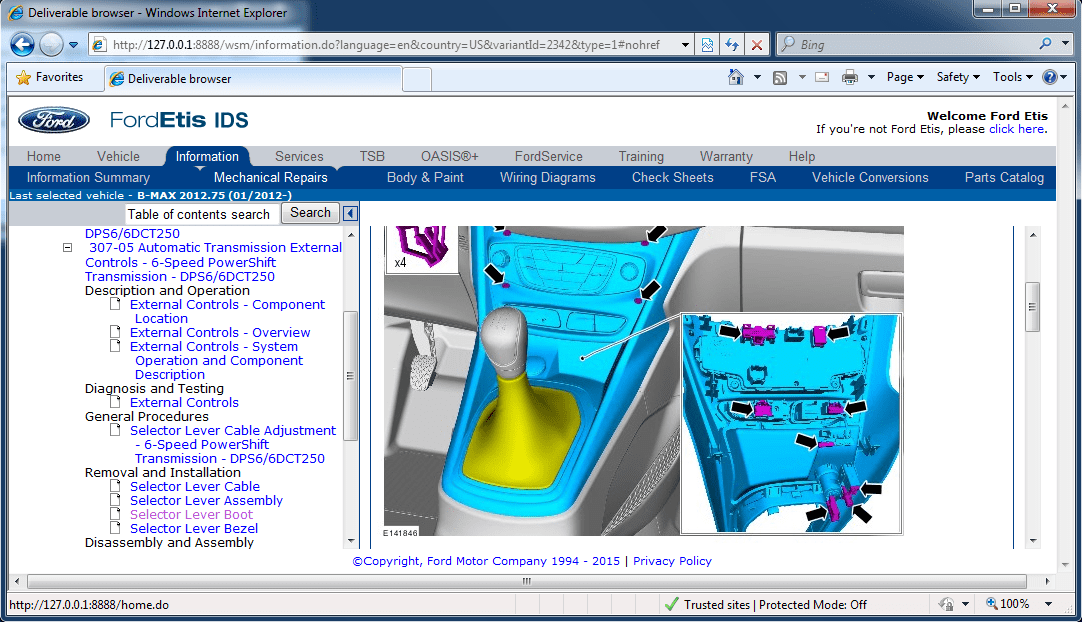Open search provider dropdown arrow
The height and width of the screenshot is (622, 1082).
pyautogui.click(x=1065, y=43)
